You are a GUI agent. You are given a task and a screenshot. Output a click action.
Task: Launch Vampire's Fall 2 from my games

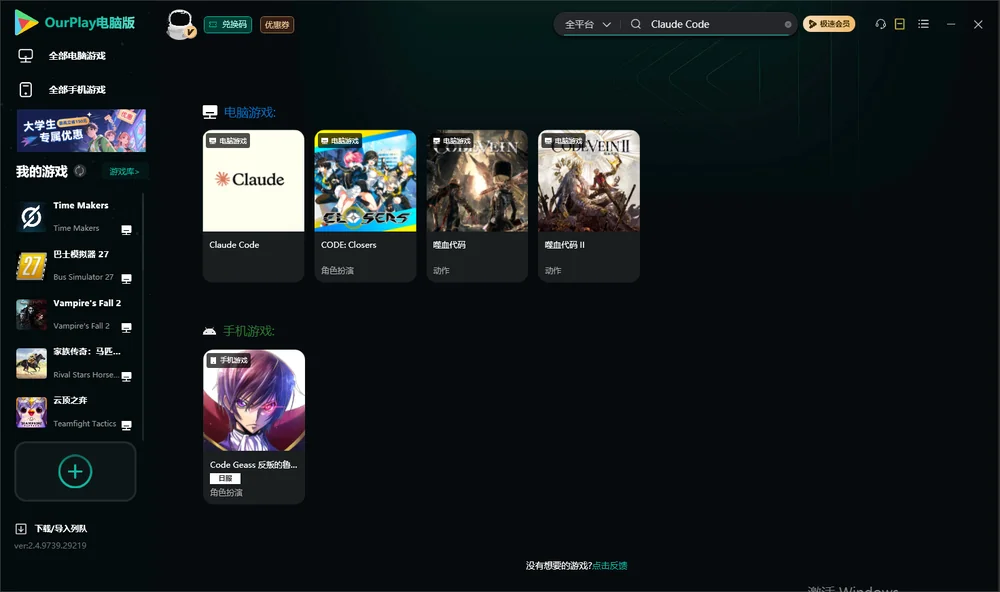pos(74,314)
